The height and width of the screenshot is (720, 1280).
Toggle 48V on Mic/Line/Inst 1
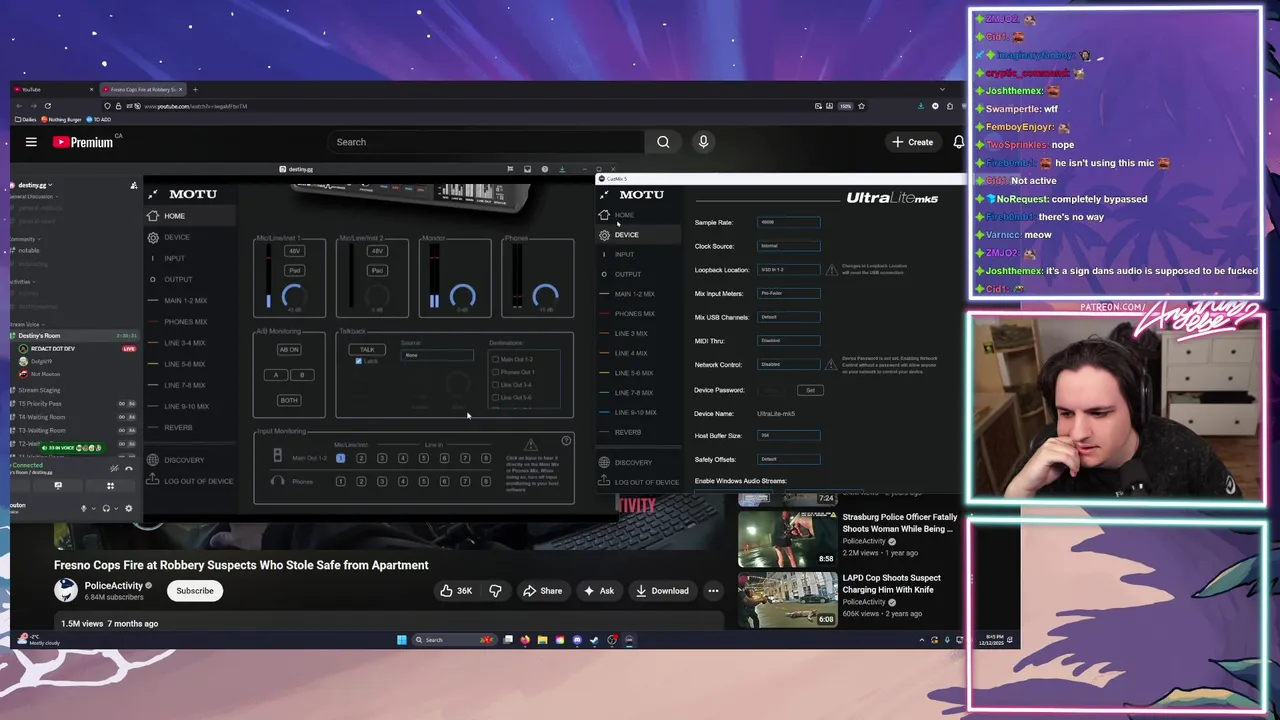(x=294, y=252)
